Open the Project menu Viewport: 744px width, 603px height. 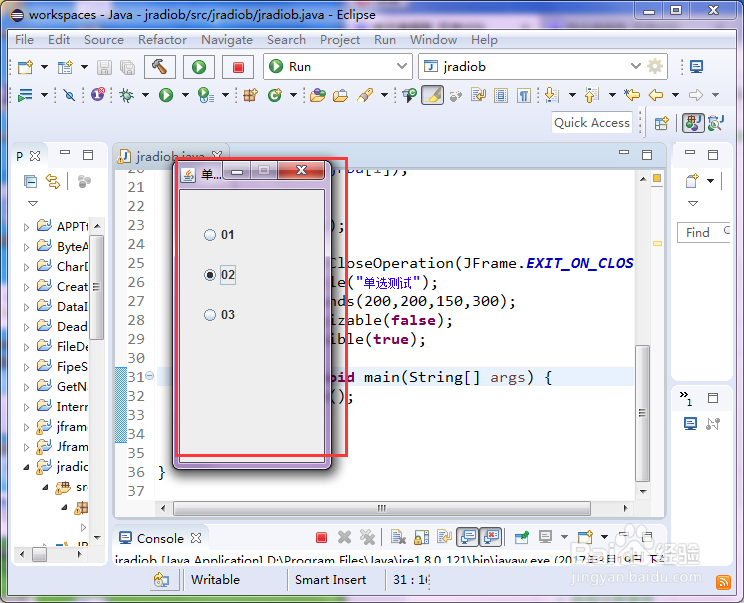340,40
